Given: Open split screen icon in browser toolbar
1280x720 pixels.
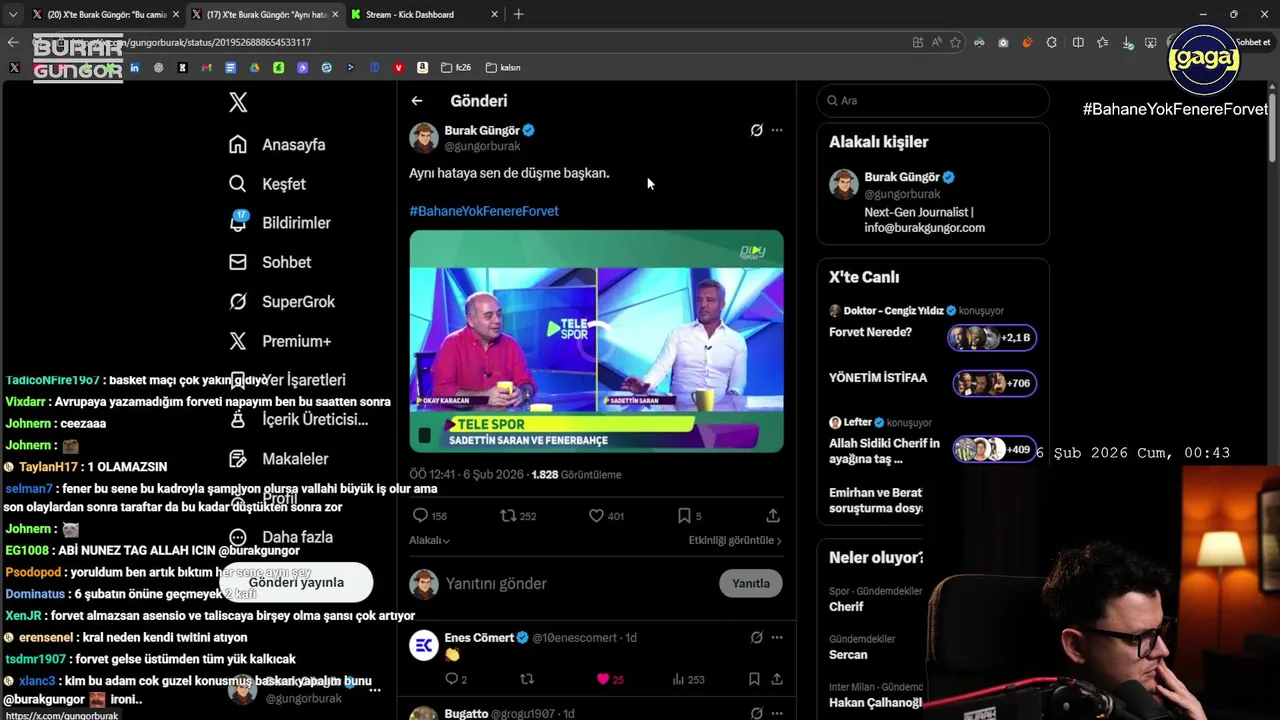Looking at the screenshot, I should 1078,42.
